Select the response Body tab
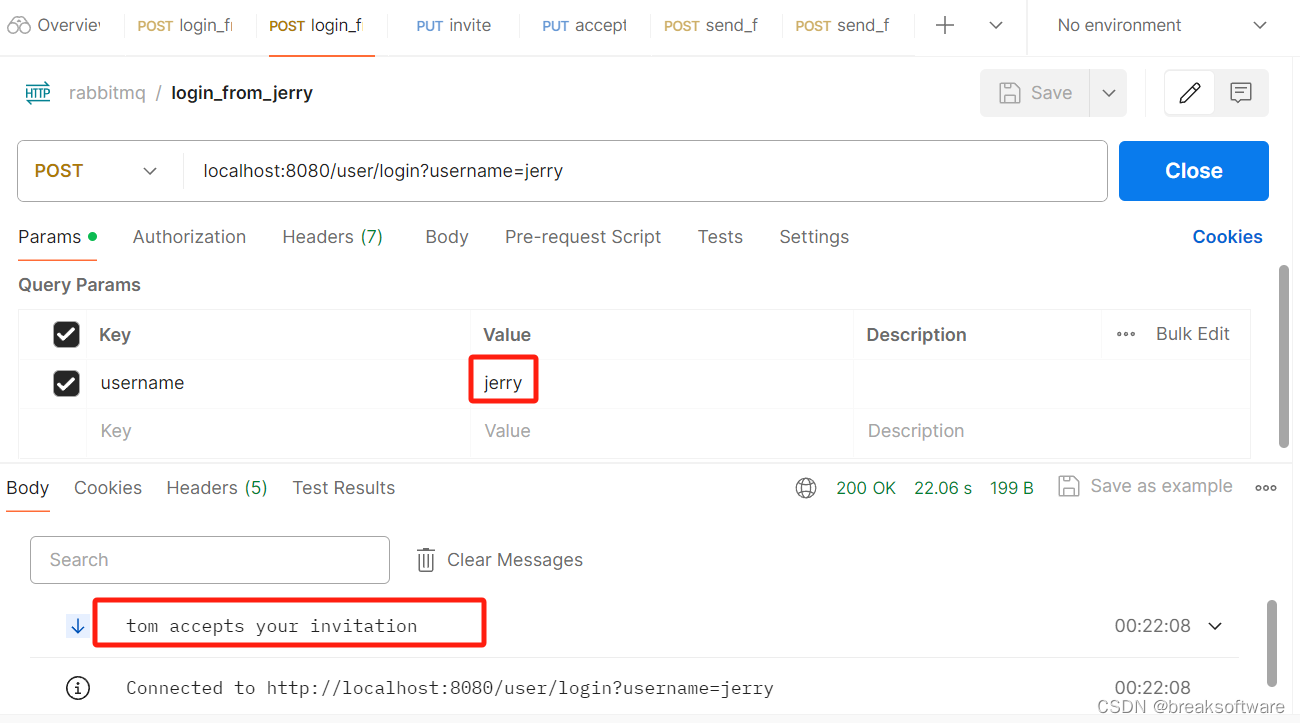The width and height of the screenshot is (1300, 723). [x=28, y=488]
